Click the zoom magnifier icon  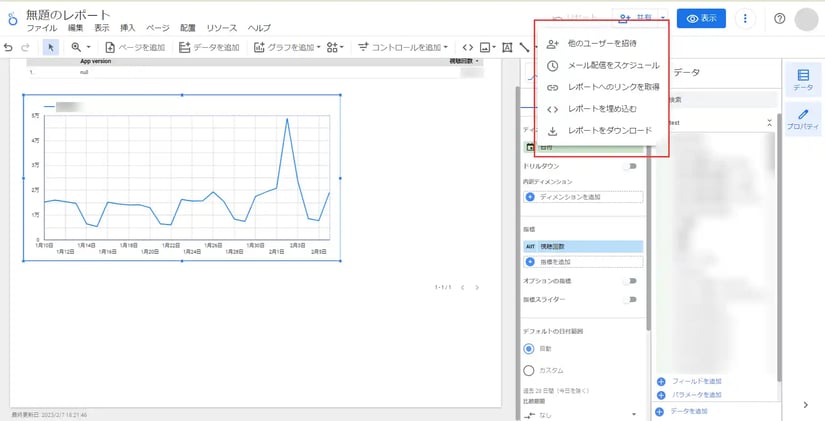click(76, 47)
